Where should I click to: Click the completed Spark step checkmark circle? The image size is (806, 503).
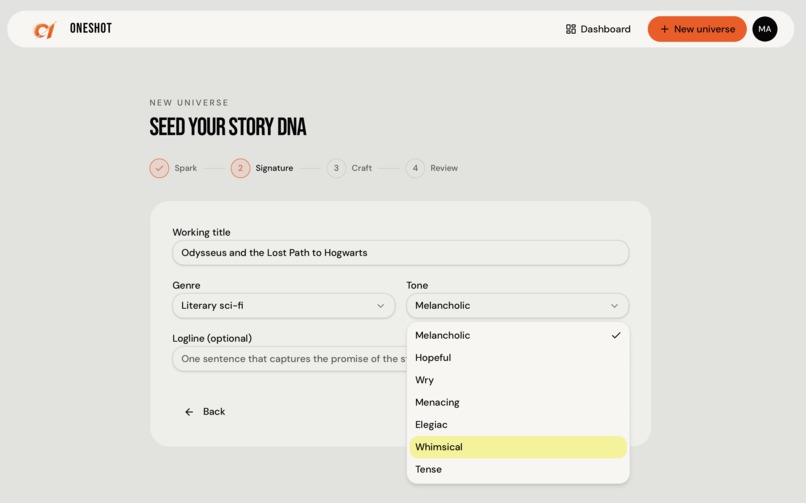(159, 168)
